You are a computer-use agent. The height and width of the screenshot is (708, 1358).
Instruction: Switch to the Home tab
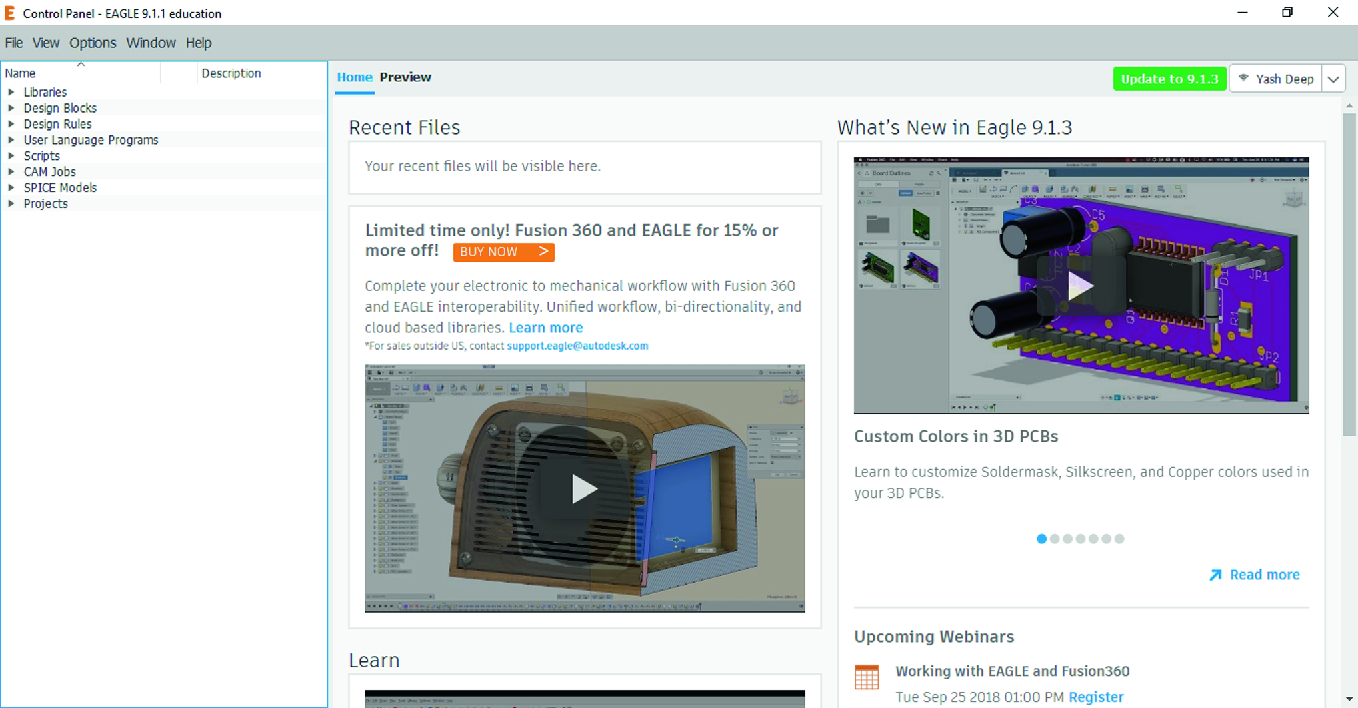354,77
